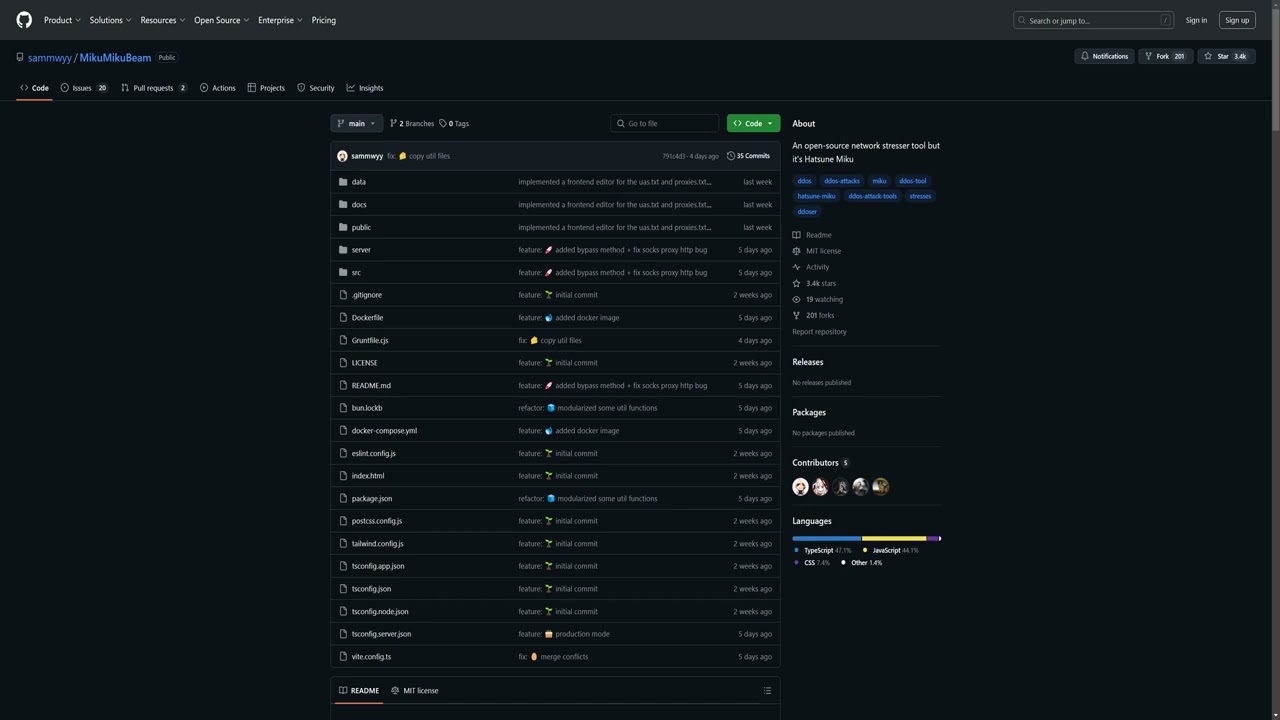
Task: Click the hatsune-miku topic tag
Action: click(816, 196)
